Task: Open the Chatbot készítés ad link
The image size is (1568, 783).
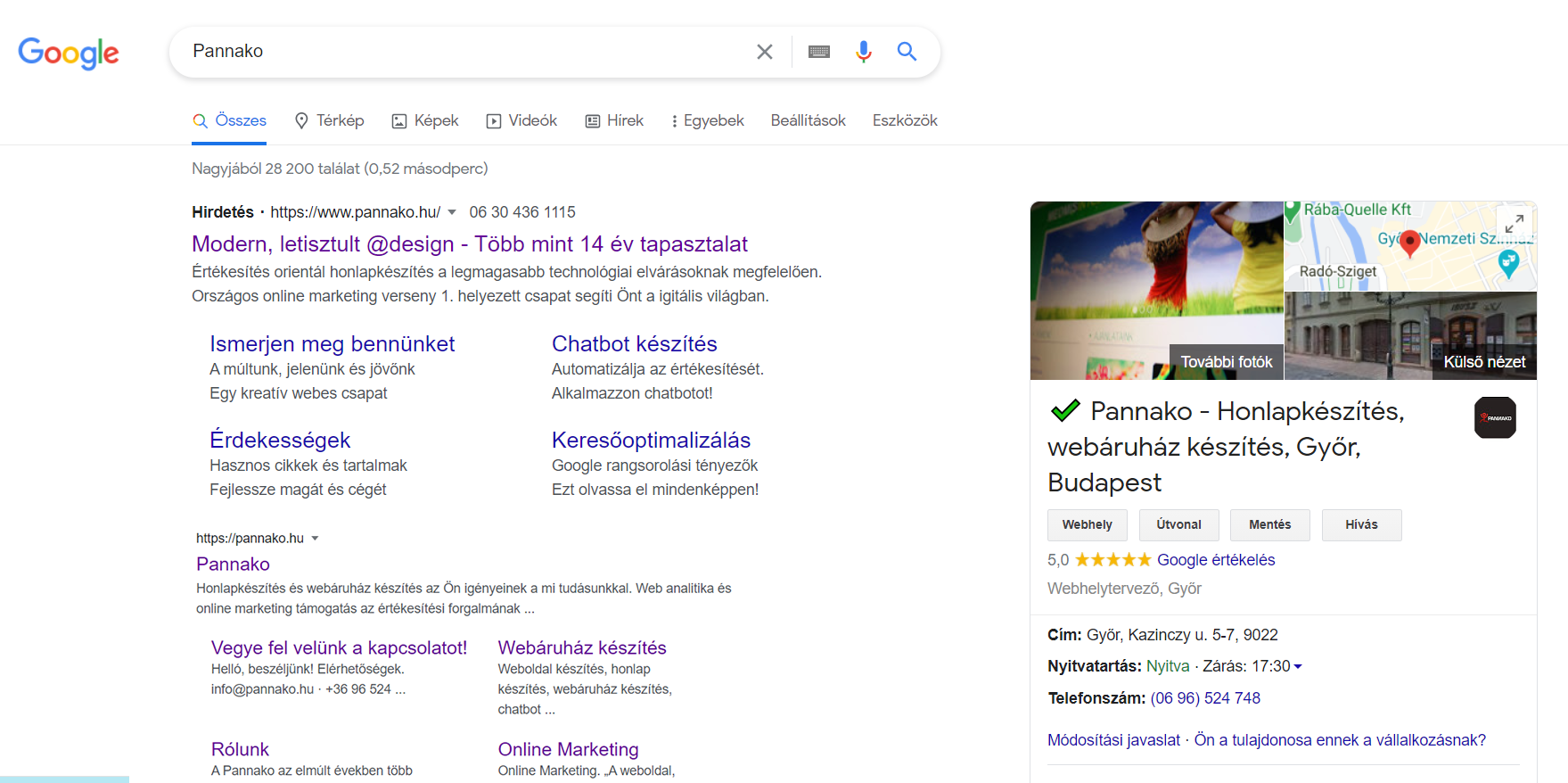Action: 634,344
